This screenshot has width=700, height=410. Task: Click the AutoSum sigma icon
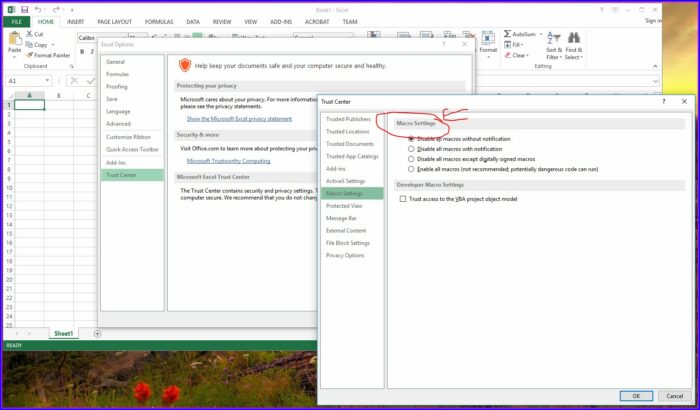508,34
